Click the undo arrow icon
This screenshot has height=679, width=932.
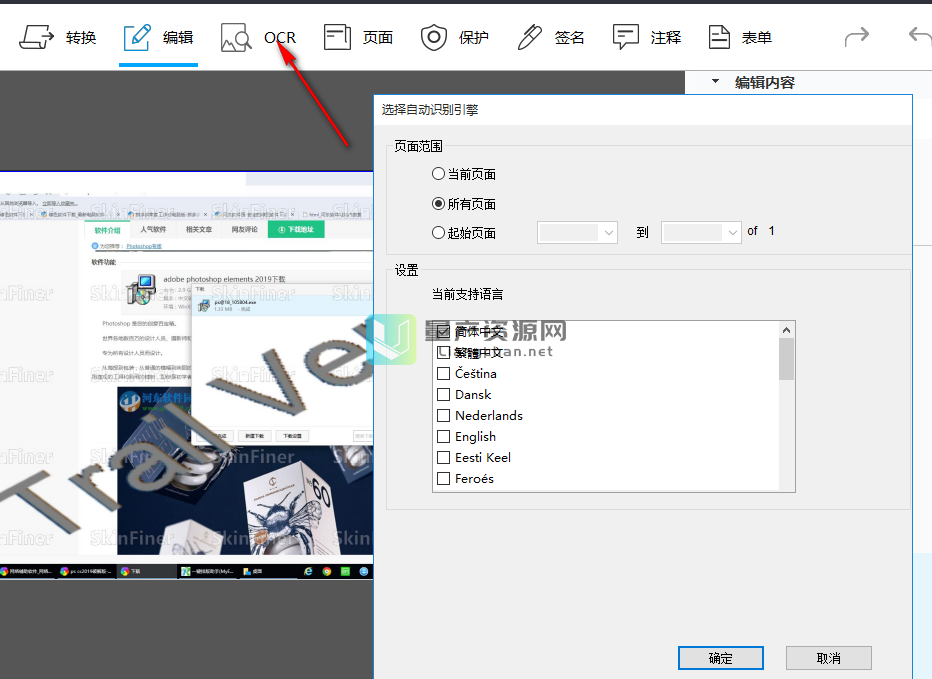[921, 37]
